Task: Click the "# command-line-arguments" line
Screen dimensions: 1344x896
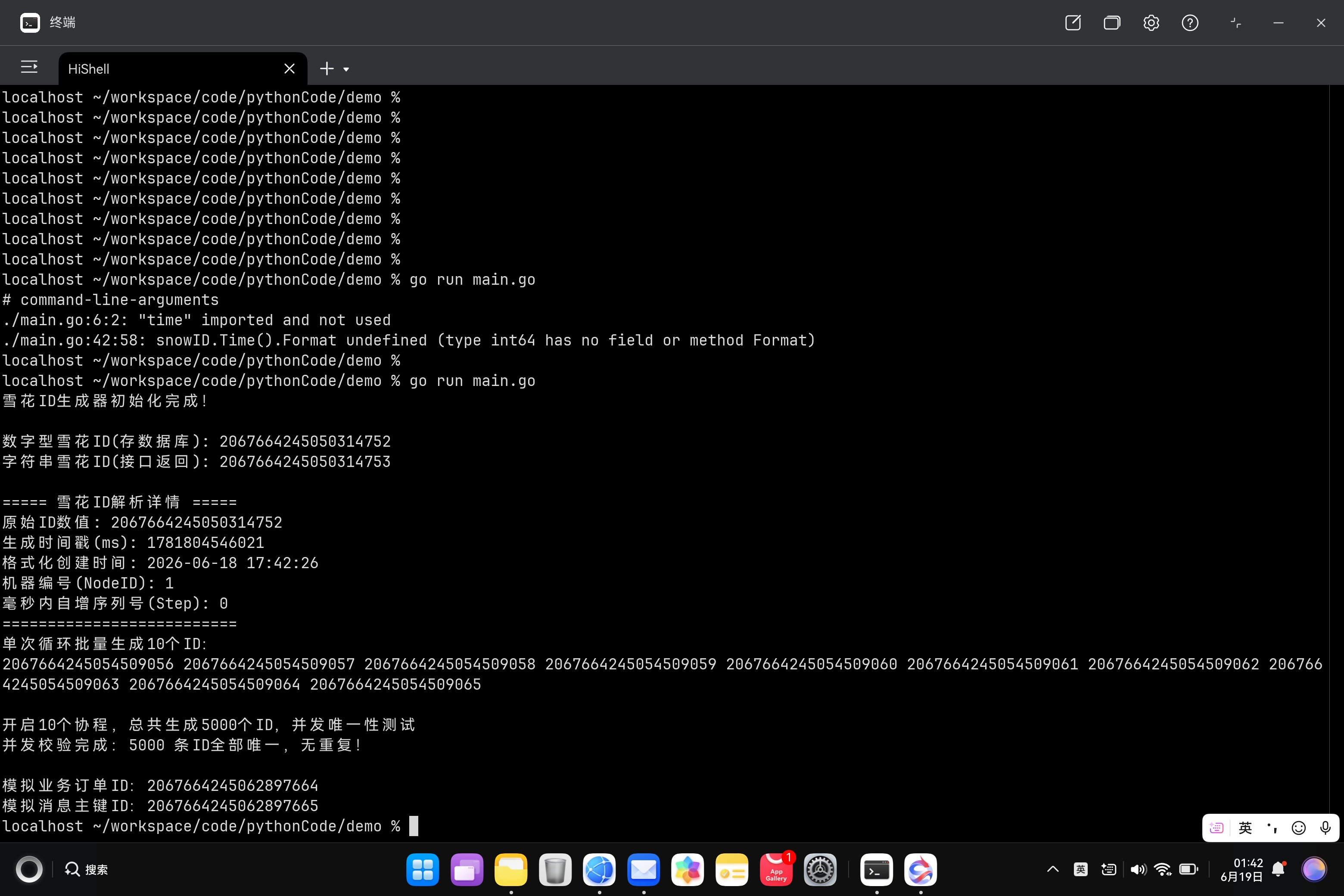Action: (111, 300)
